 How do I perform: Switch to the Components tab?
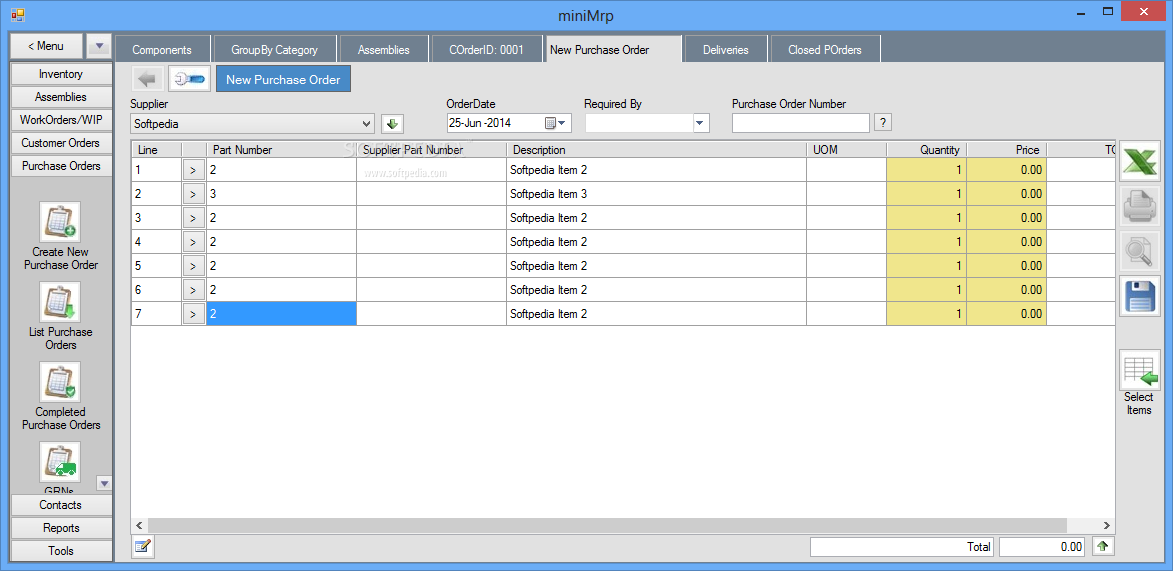(x=162, y=49)
